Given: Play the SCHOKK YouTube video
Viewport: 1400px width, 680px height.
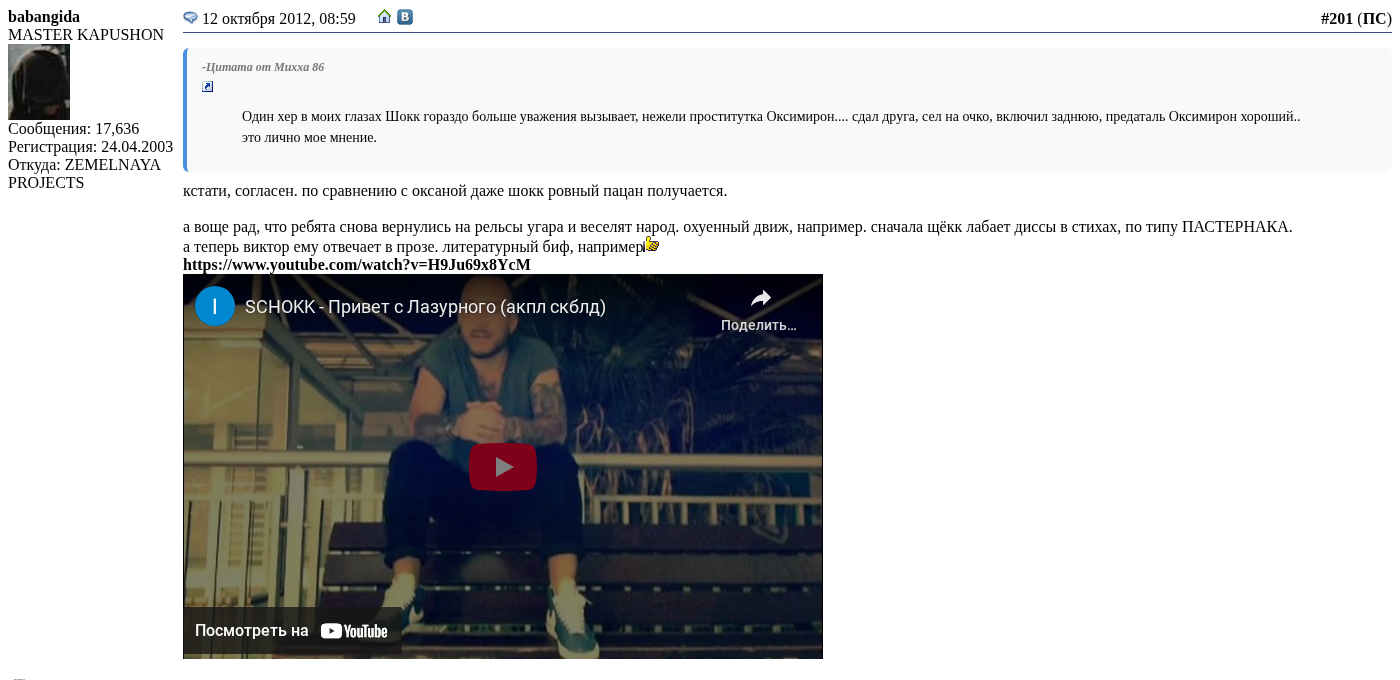Looking at the screenshot, I should [503, 467].
